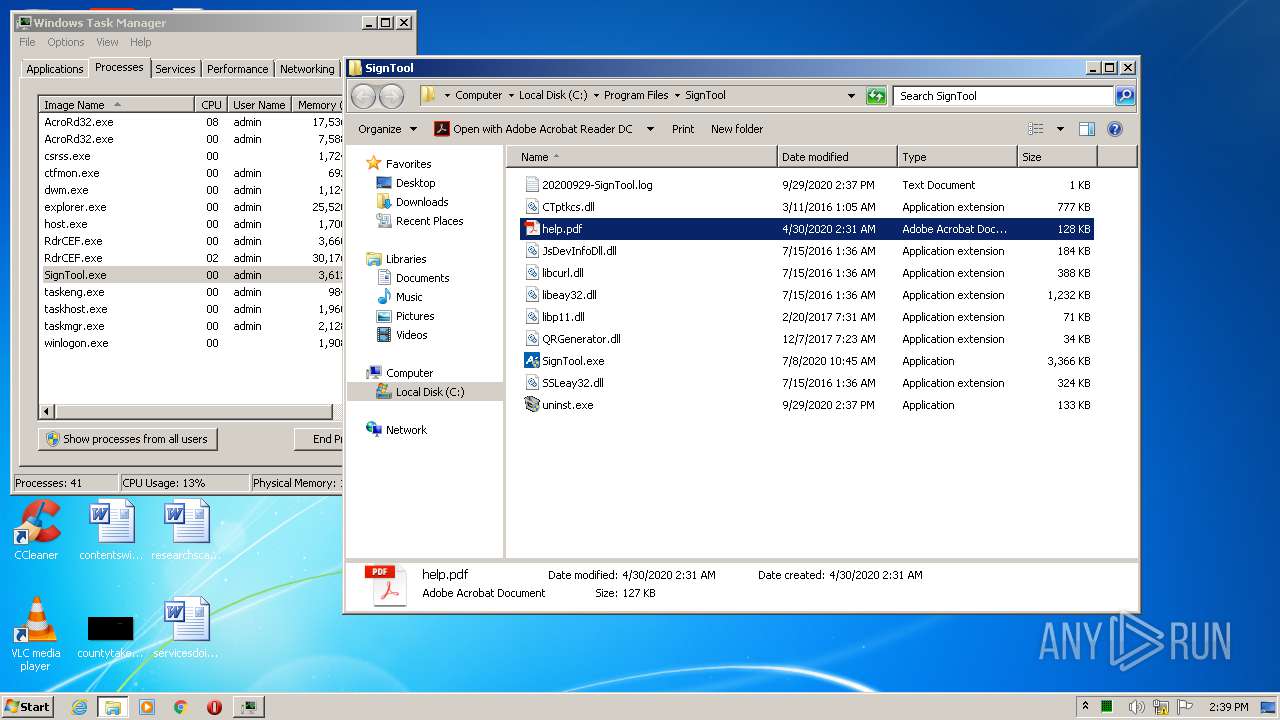Open dropdown arrow beside Open with Adobe

pos(650,129)
